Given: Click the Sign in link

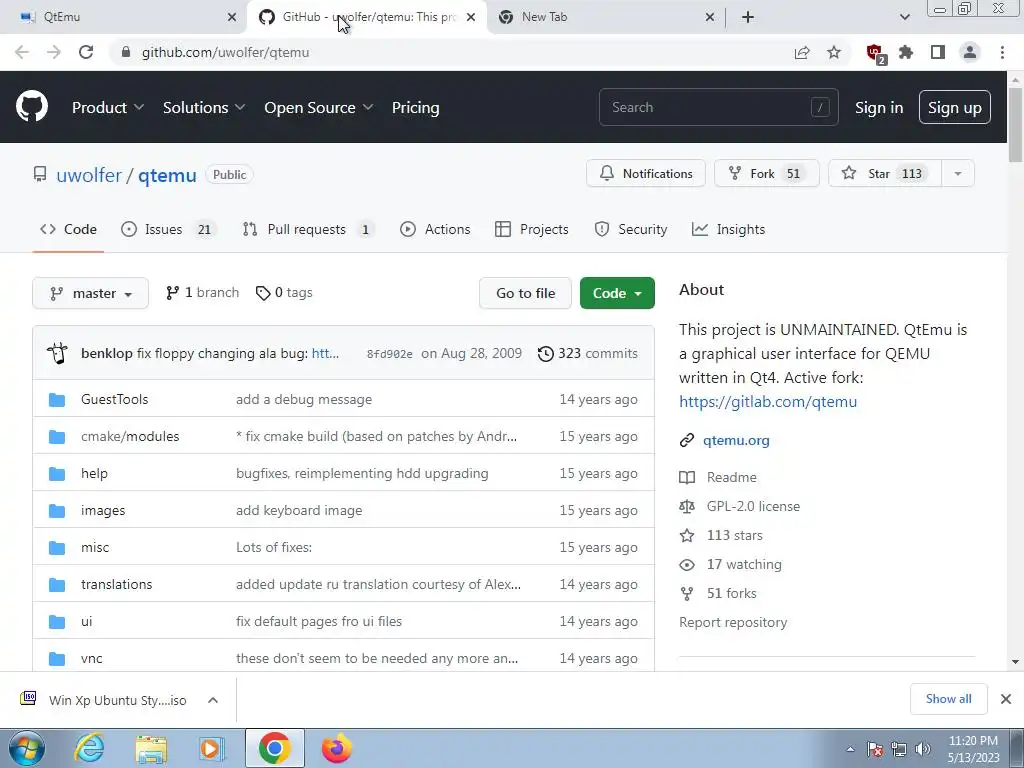Looking at the screenshot, I should click(x=879, y=108).
